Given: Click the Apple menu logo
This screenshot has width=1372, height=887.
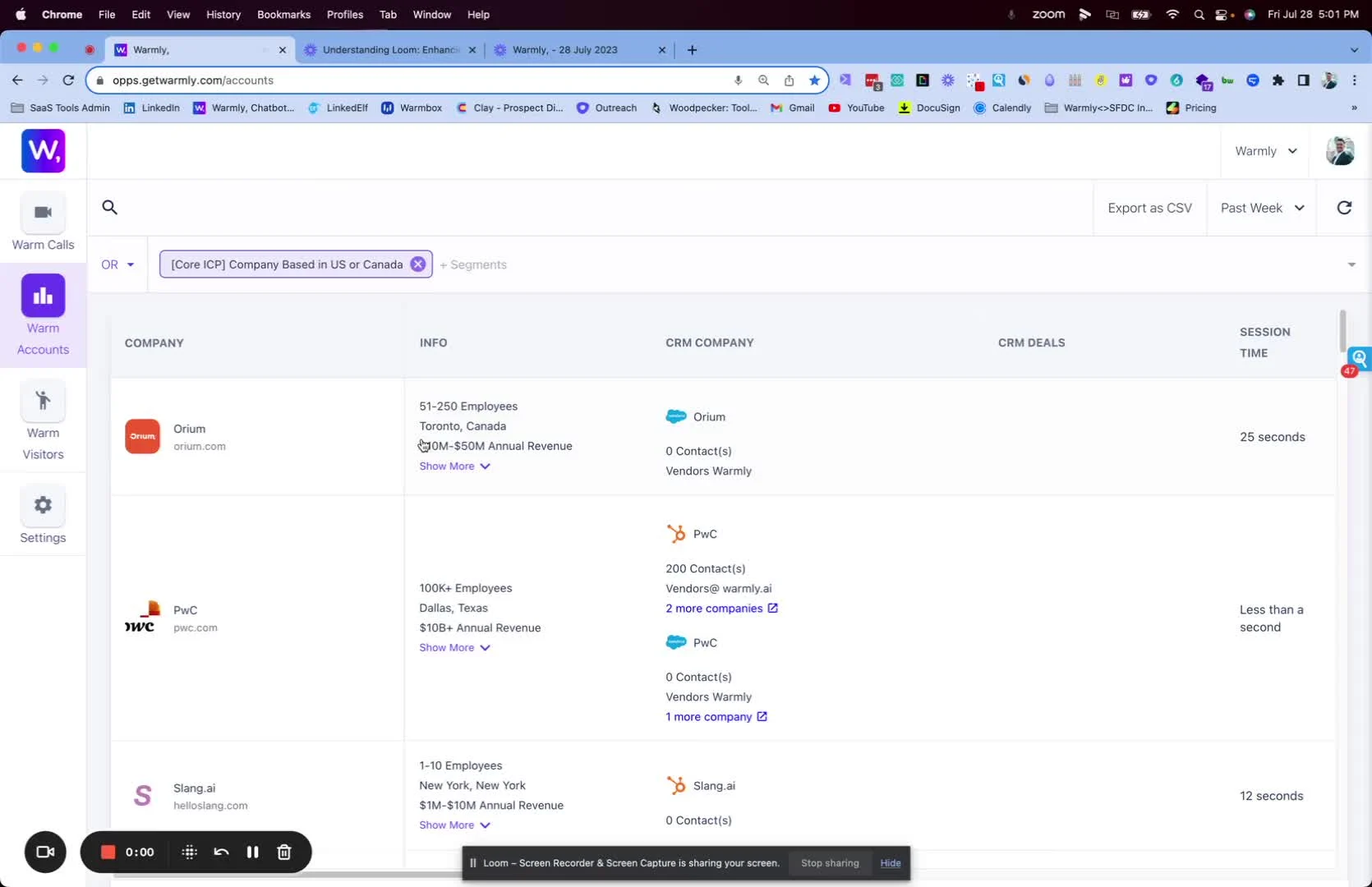Looking at the screenshot, I should pos(21,15).
